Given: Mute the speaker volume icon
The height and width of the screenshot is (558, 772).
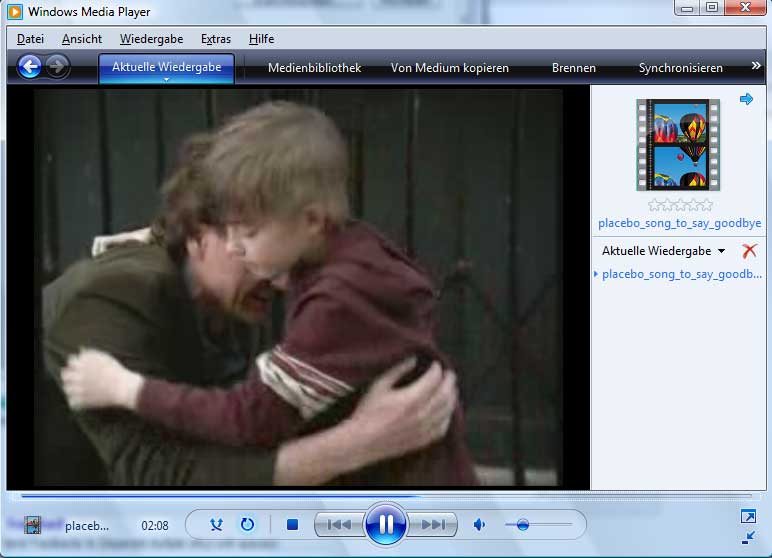Looking at the screenshot, I should (479, 525).
